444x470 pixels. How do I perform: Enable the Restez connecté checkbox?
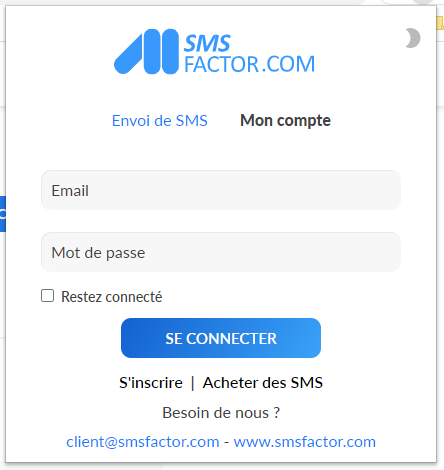47,296
